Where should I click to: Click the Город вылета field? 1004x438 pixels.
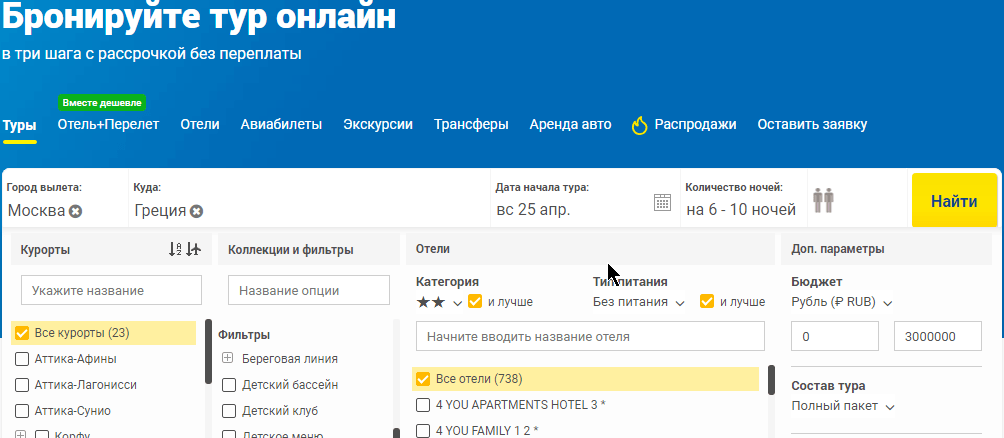[65, 199]
